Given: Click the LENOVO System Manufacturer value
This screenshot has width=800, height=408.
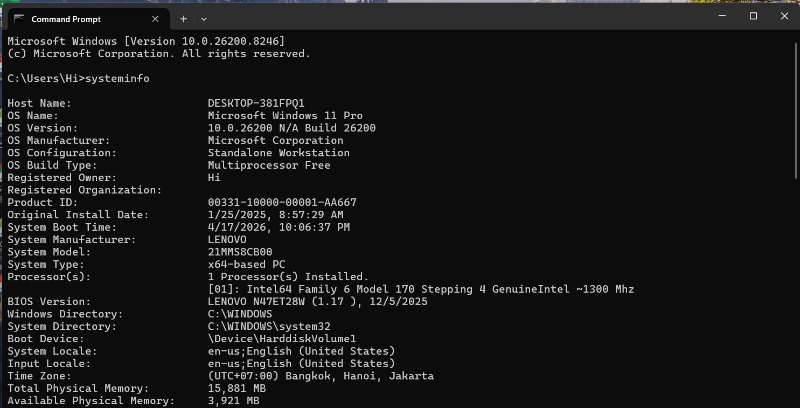Looking at the screenshot, I should 227,239.
